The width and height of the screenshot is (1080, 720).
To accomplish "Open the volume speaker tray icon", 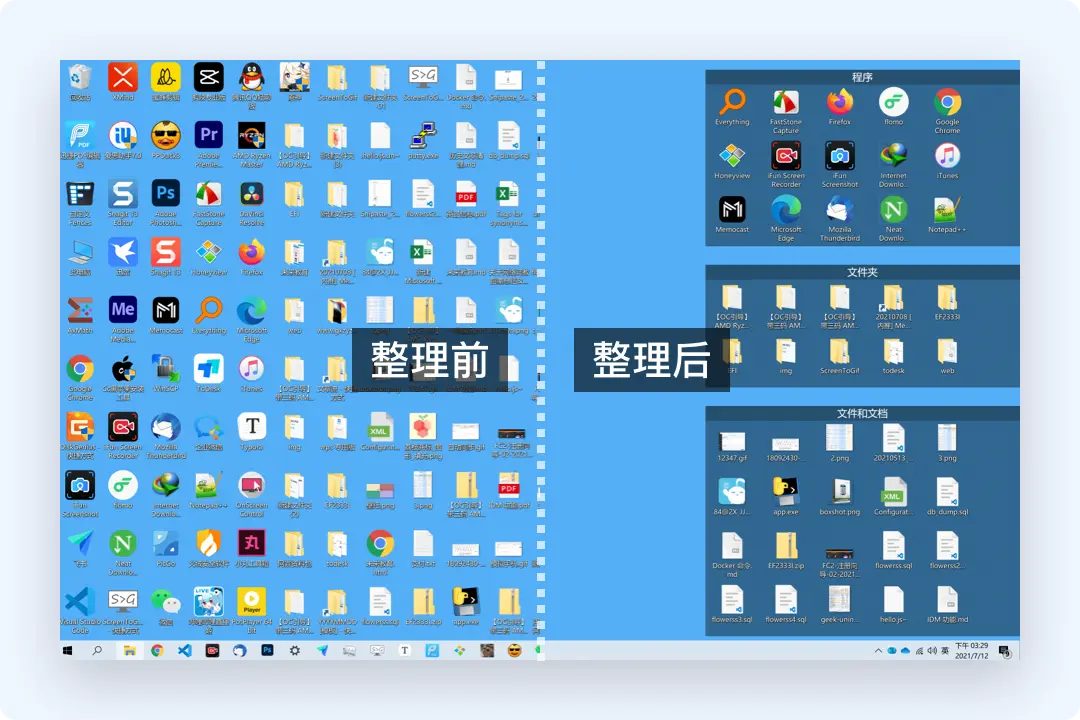I will (932, 650).
